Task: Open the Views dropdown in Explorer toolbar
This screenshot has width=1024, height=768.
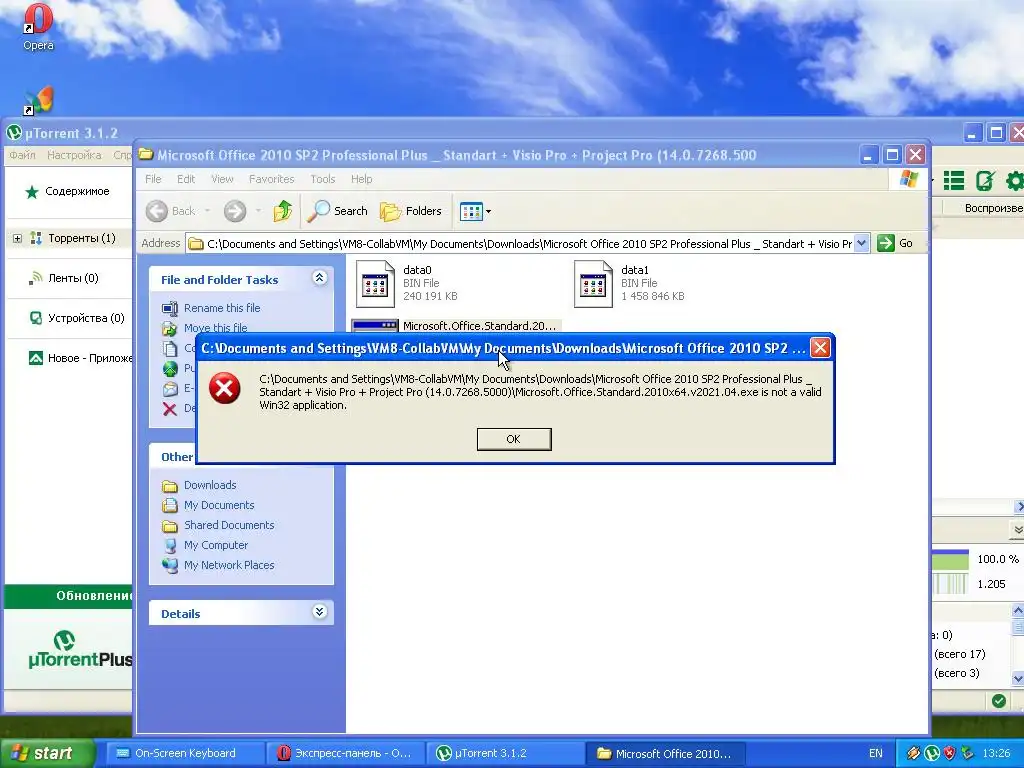Action: point(475,211)
